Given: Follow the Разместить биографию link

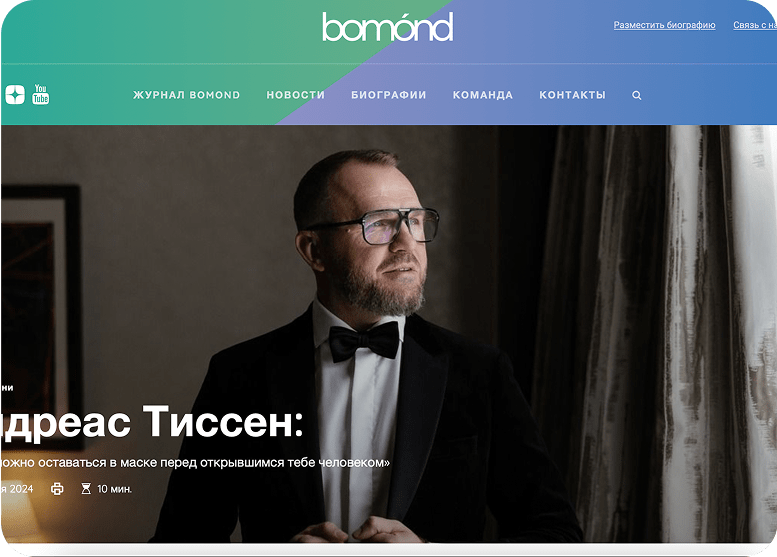Looking at the screenshot, I should pyautogui.click(x=665, y=25).
